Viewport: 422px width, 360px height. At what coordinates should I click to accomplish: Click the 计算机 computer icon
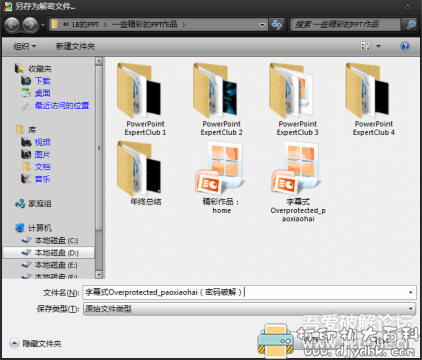click(x=20, y=228)
